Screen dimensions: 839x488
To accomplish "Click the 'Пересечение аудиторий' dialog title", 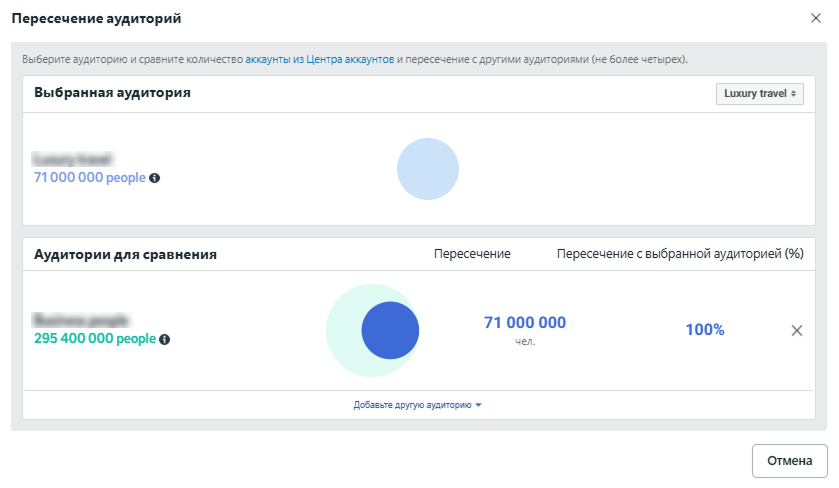I will click(96, 18).
